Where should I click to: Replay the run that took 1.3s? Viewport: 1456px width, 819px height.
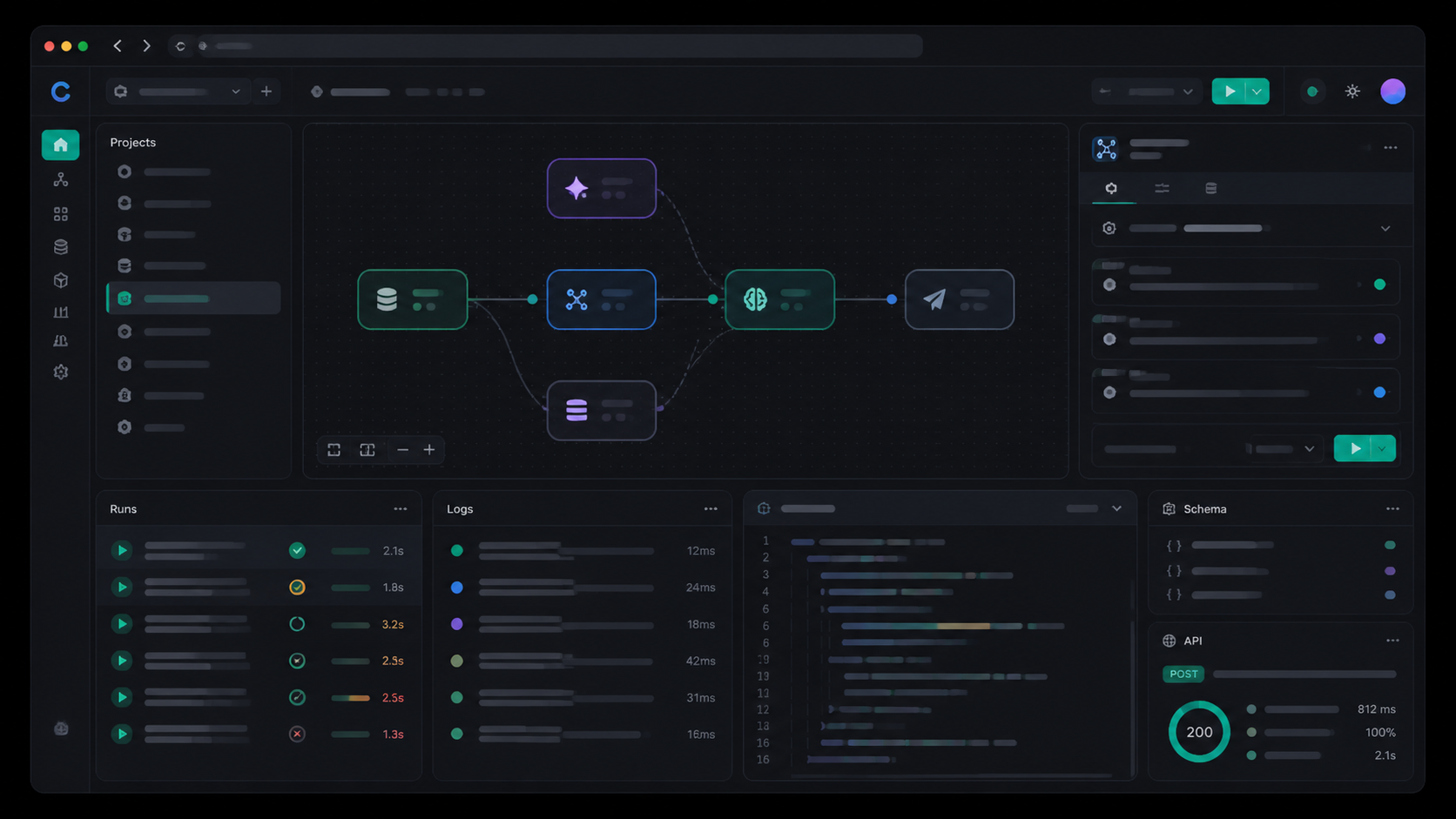[x=122, y=734]
